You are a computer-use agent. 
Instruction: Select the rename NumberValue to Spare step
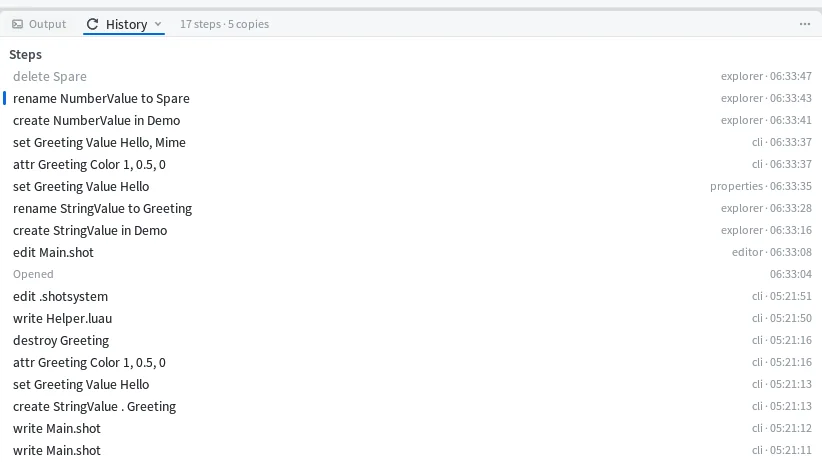[x=411, y=99]
